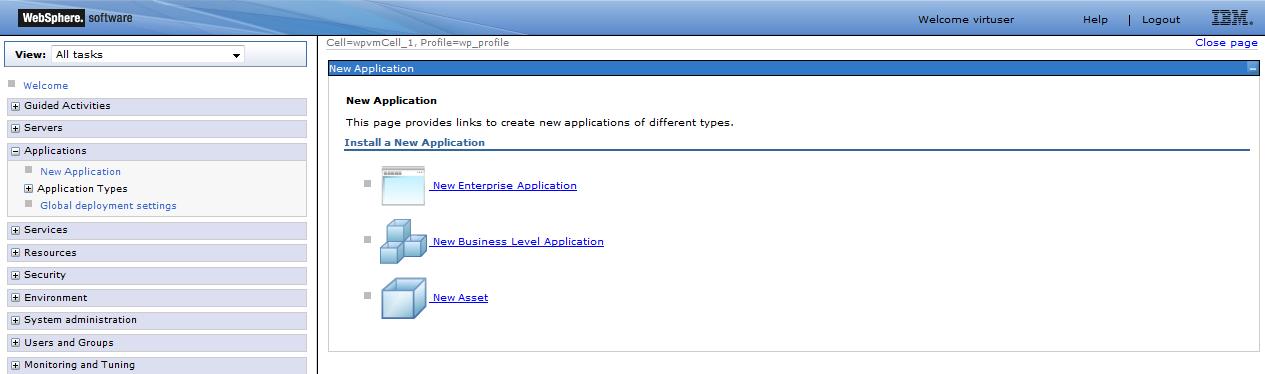Click the Environment label

[x=56, y=298]
